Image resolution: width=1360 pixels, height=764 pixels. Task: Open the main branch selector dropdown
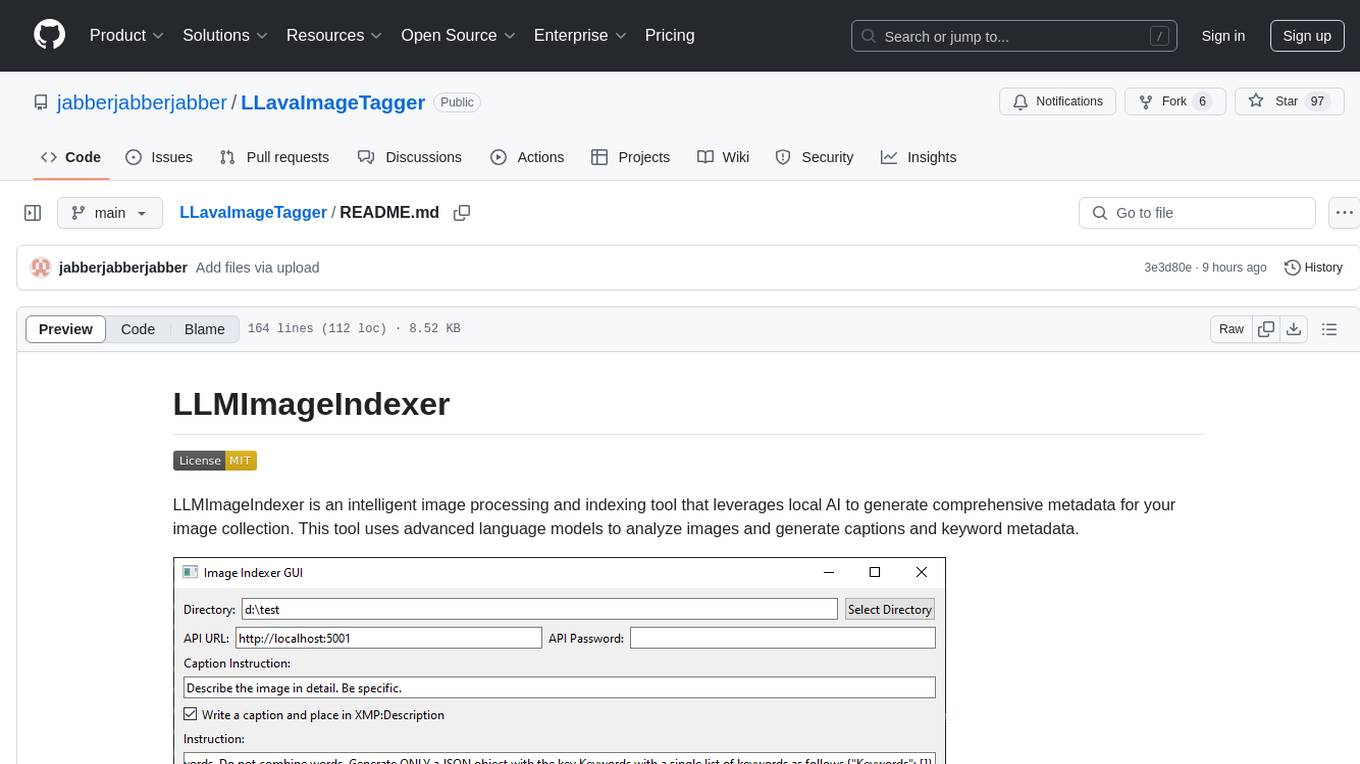[110, 213]
